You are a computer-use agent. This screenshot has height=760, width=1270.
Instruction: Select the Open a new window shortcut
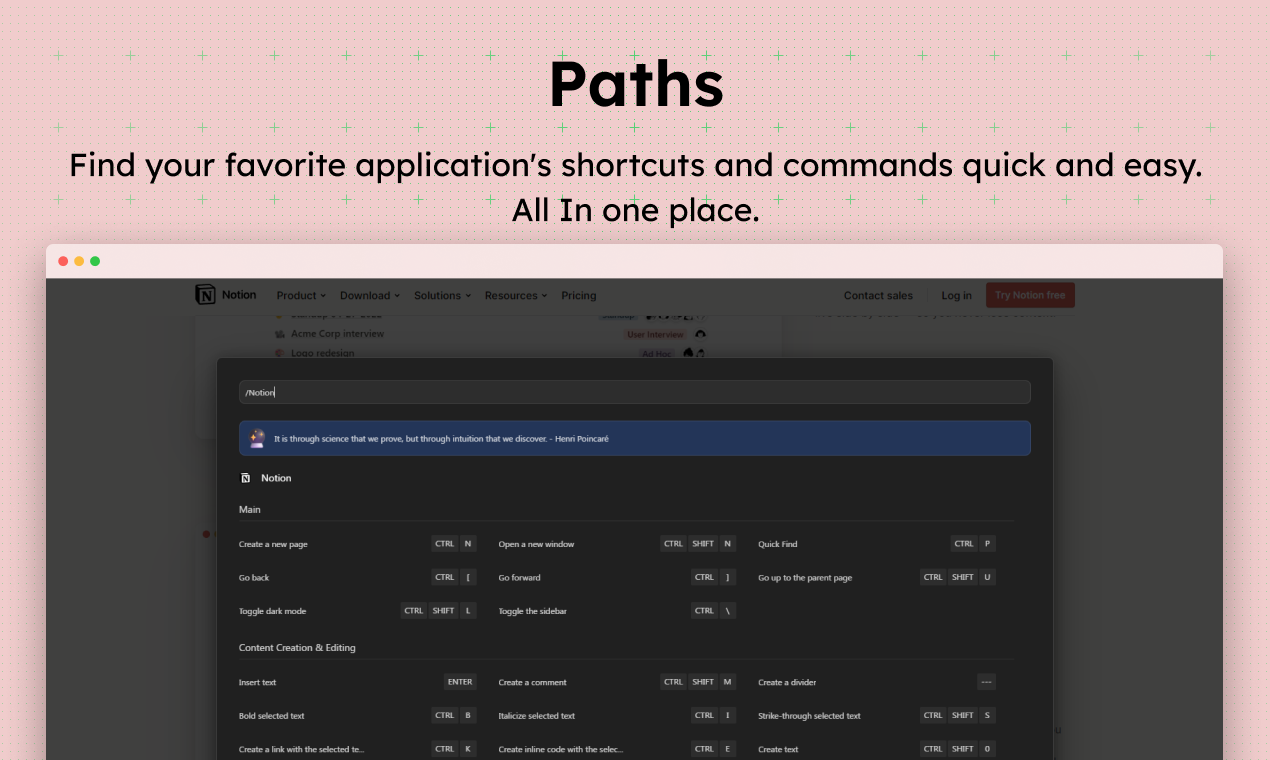pyautogui.click(x=617, y=544)
